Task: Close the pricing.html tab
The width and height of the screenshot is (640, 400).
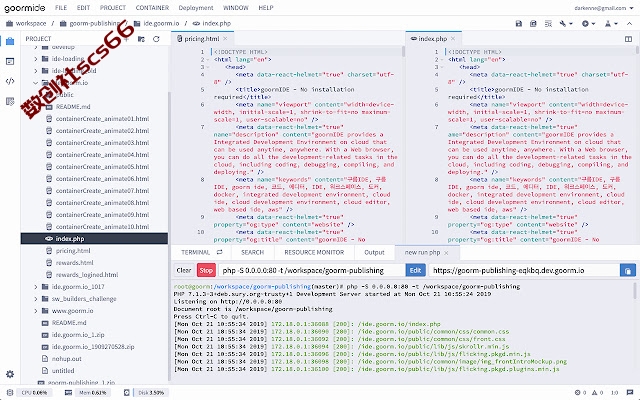Action: pos(225,39)
